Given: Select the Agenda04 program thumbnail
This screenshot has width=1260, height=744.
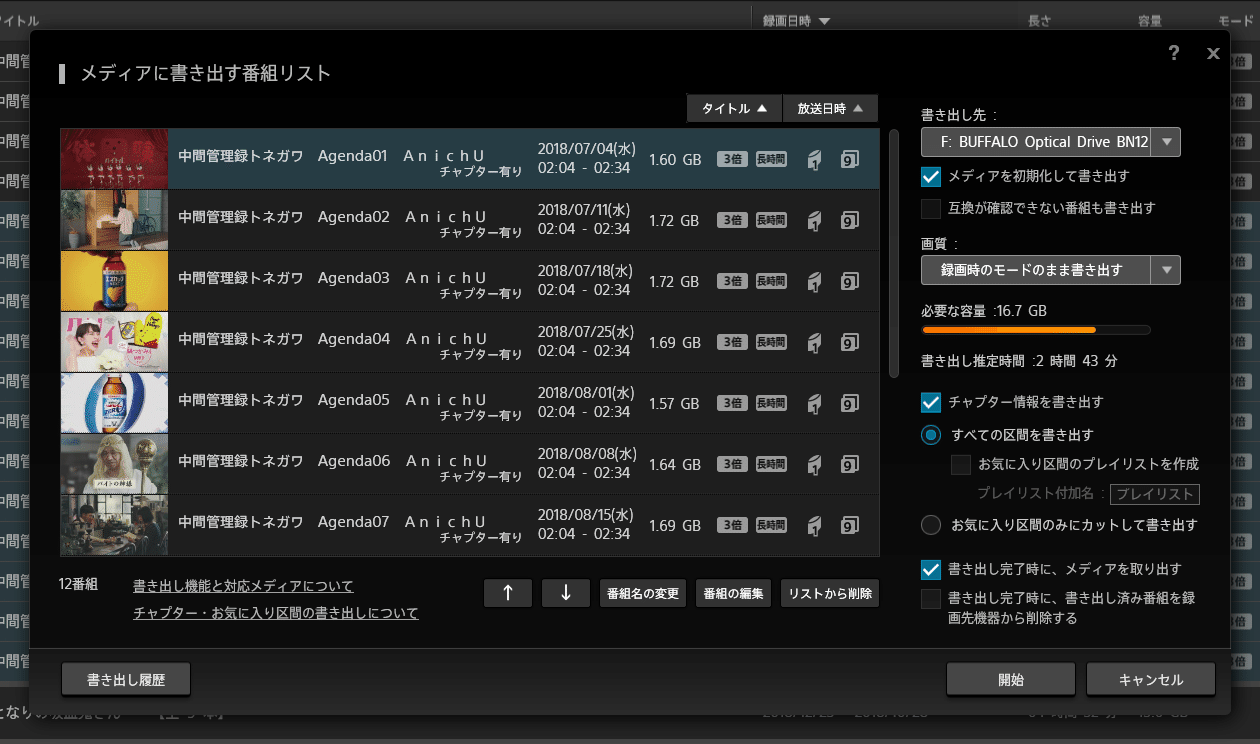Looking at the screenshot, I should (x=113, y=341).
